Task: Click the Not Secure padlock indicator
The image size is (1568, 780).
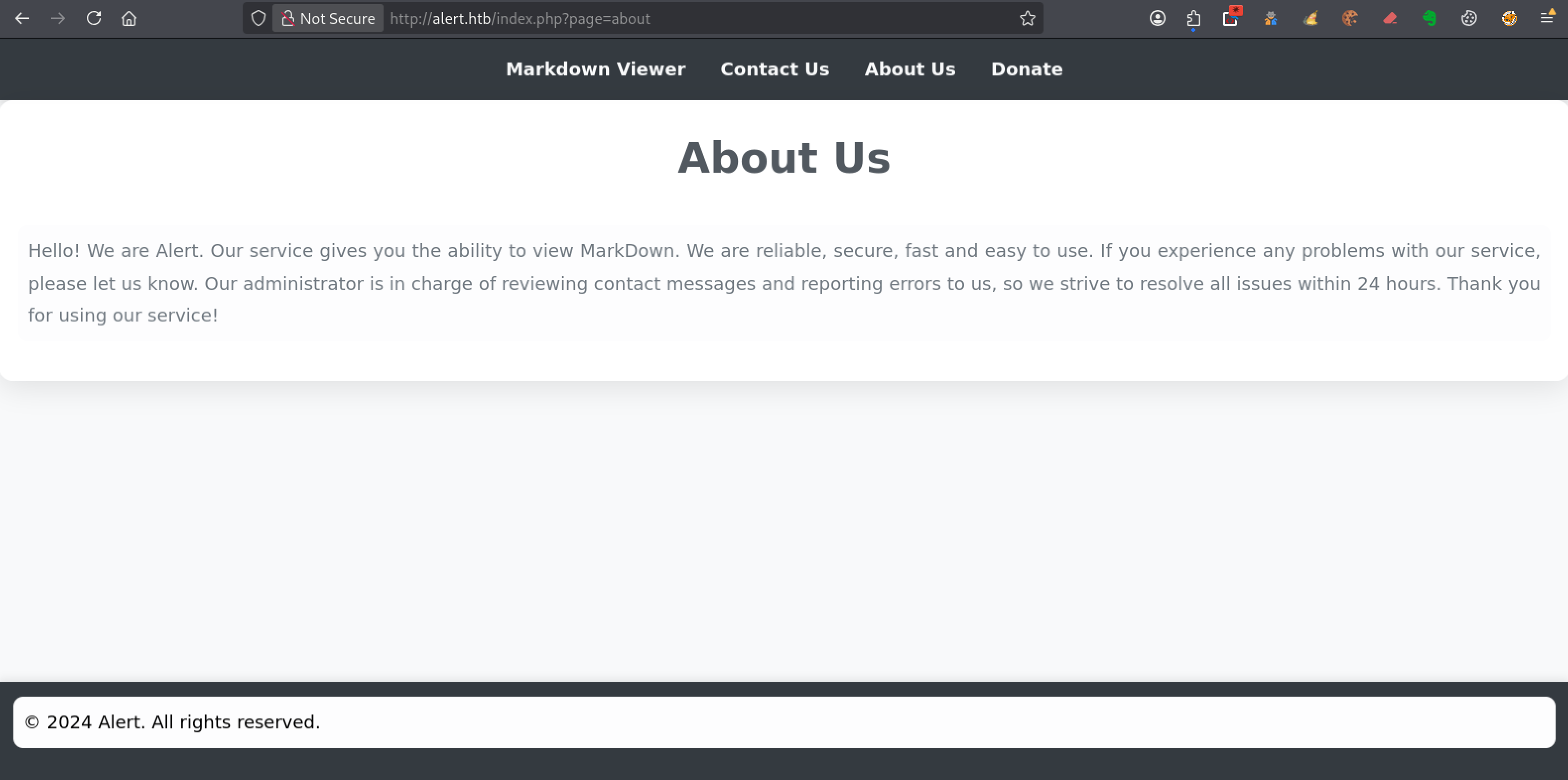Action: (288, 18)
